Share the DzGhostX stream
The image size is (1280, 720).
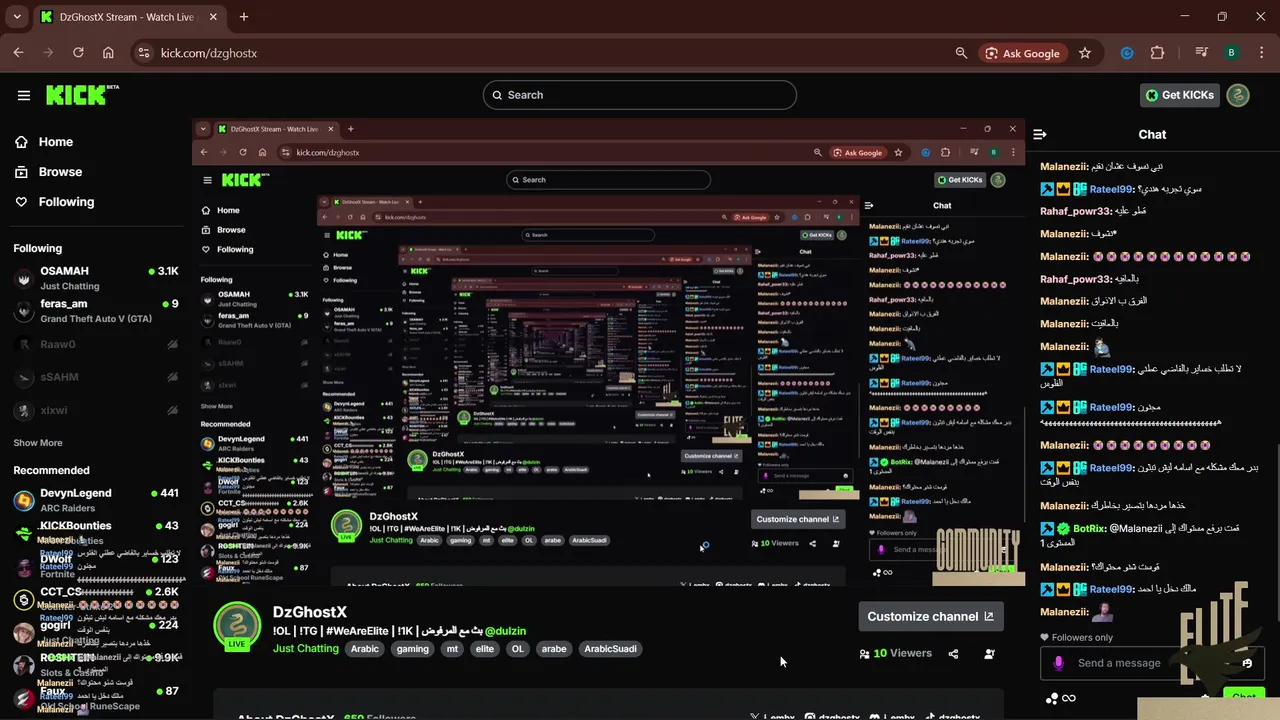click(953, 654)
